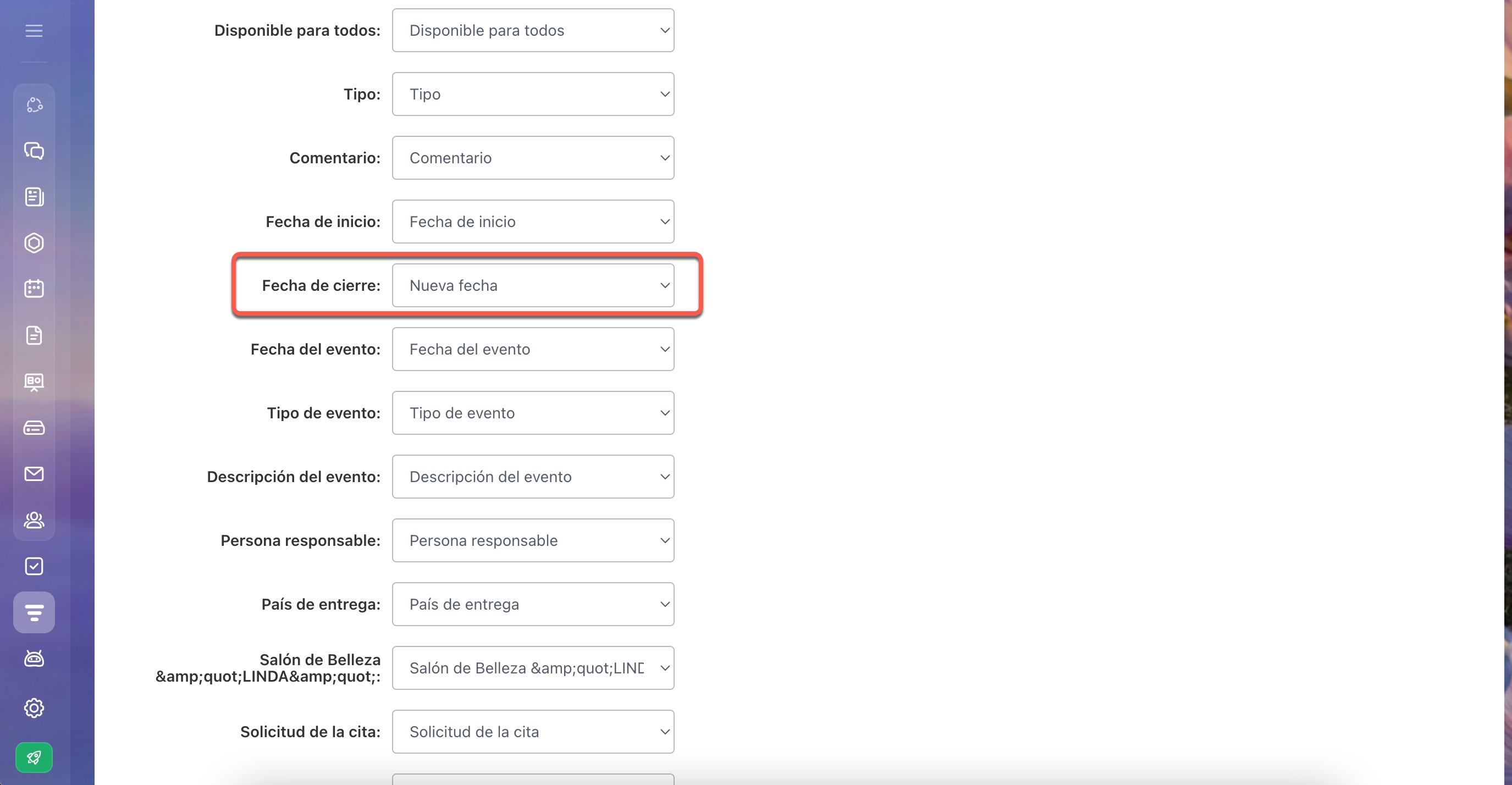Click the 'Fecha del evento:' label
The width and height of the screenshot is (1512, 785).
tap(316, 349)
